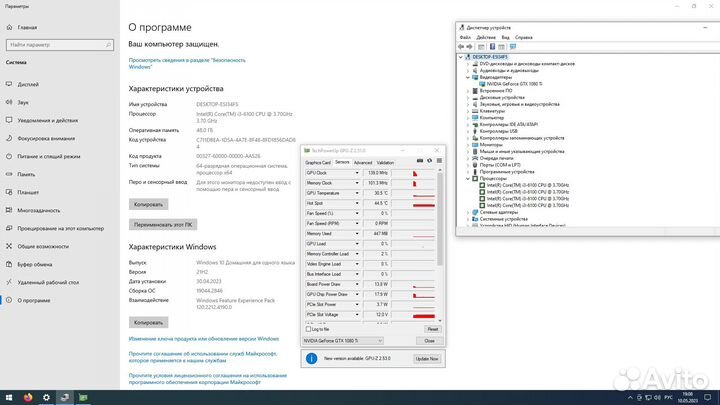This screenshot has height=405, width=720.
Task: Collapse Видеоадаптеры node in Device Manager
Action: tap(468, 77)
